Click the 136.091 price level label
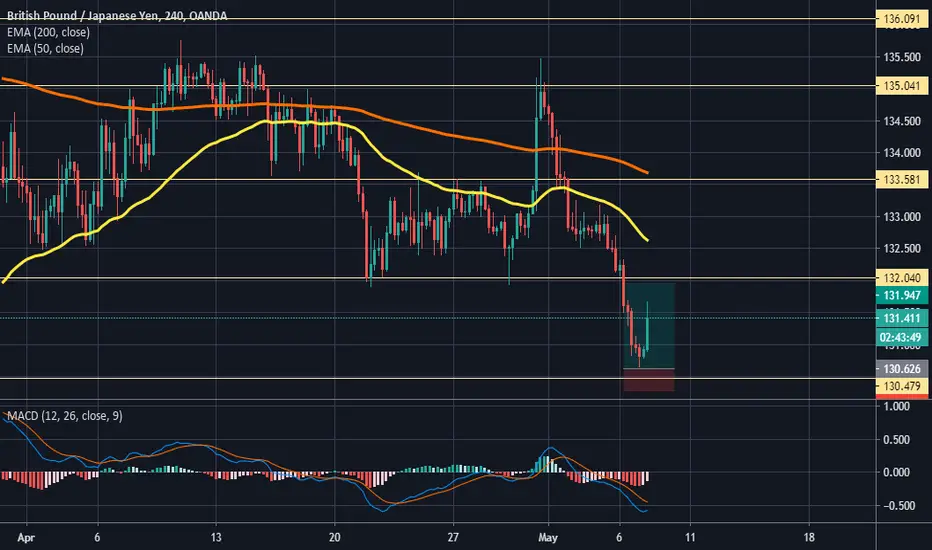932x550 pixels. pyautogui.click(x=902, y=19)
